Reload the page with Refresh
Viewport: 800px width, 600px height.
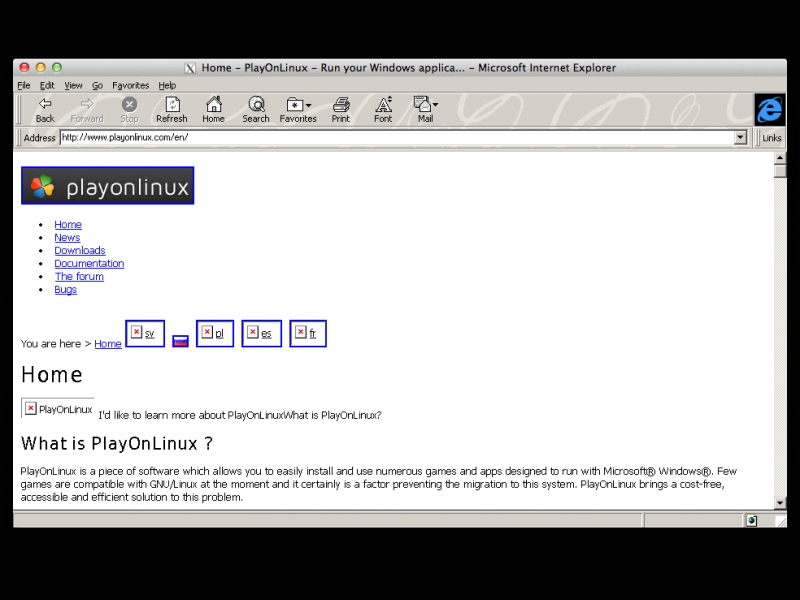172,110
